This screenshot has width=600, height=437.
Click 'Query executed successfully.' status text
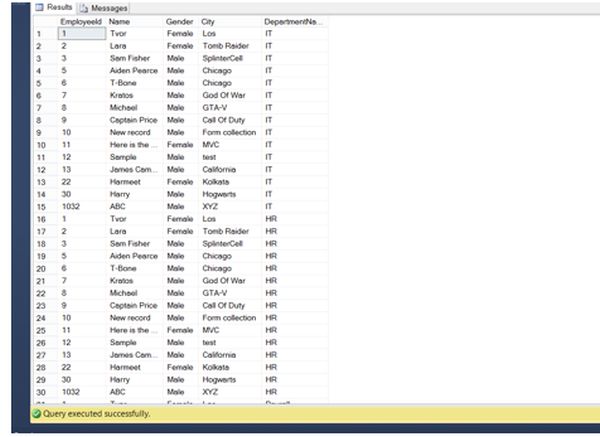[96, 414]
